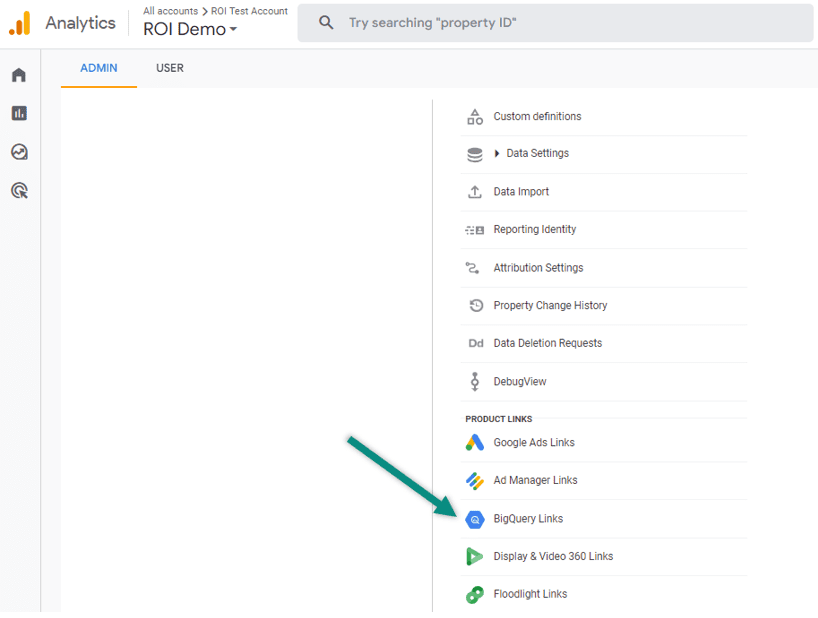
Task: Open the Home icon in sidebar
Action: [x=19, y=75]
